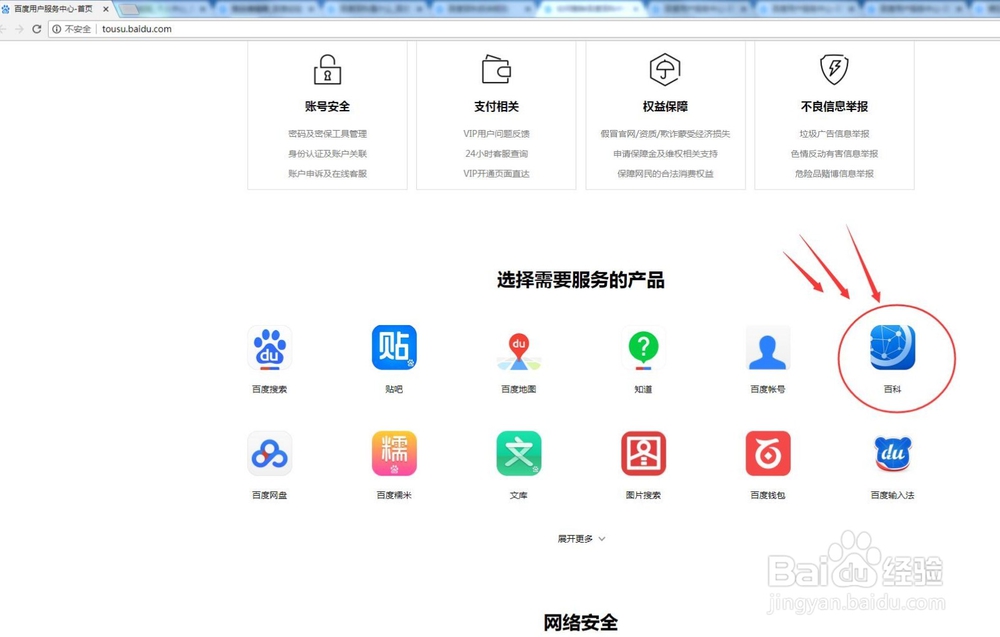Select the 百度帐号 person icon

(768, 348)
